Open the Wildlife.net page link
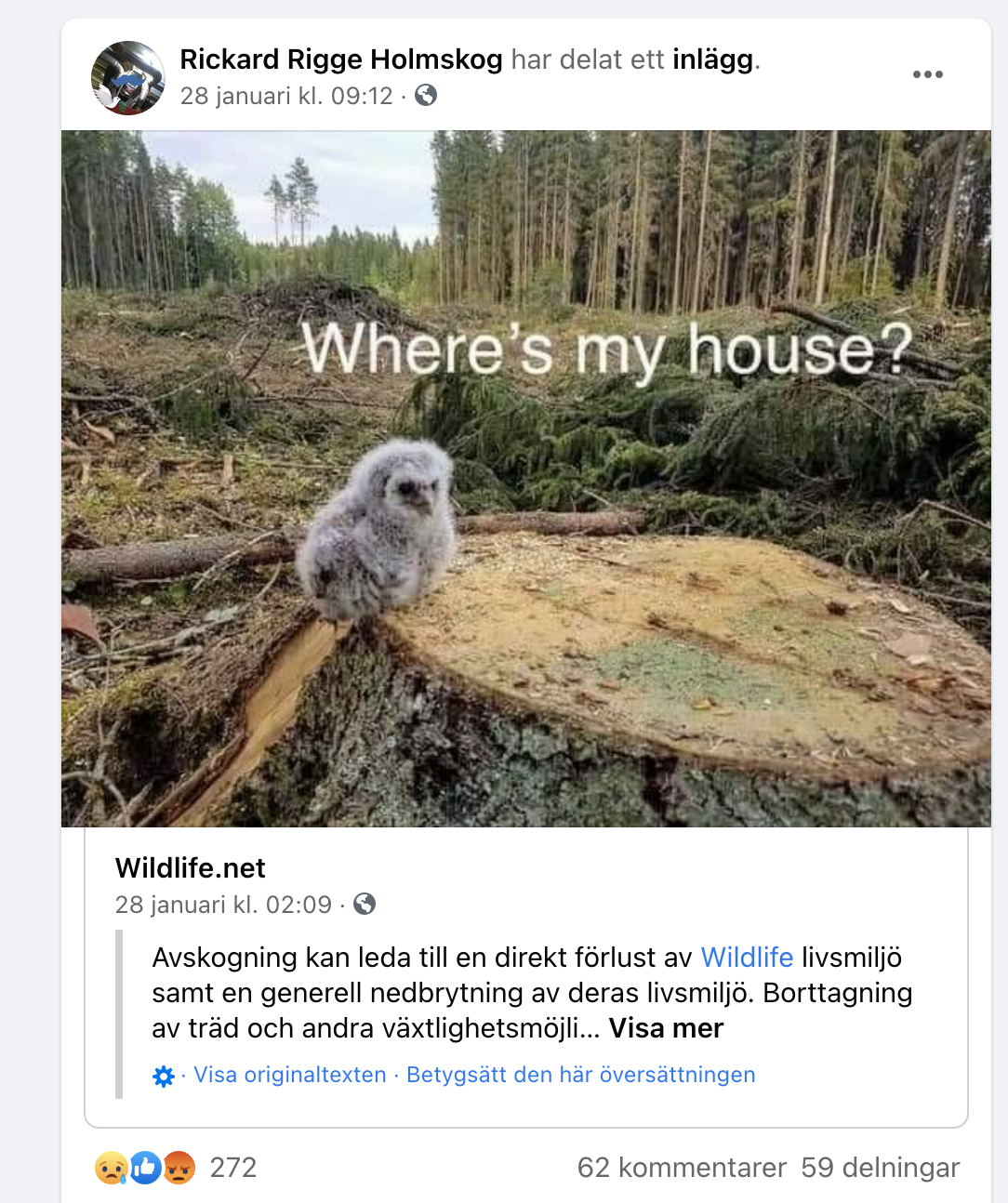The width and height of the screenshot is (1008, 1203). (191, 868)
